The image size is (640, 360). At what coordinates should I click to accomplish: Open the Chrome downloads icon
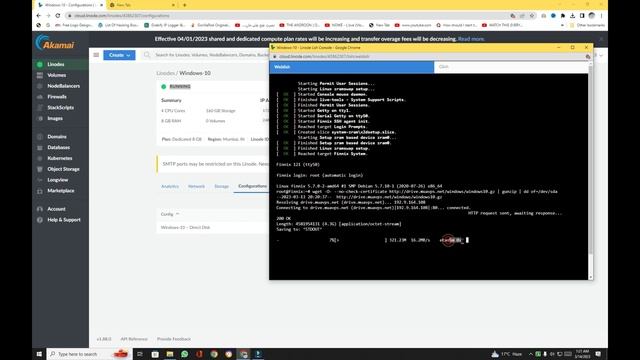pos(573,16)
